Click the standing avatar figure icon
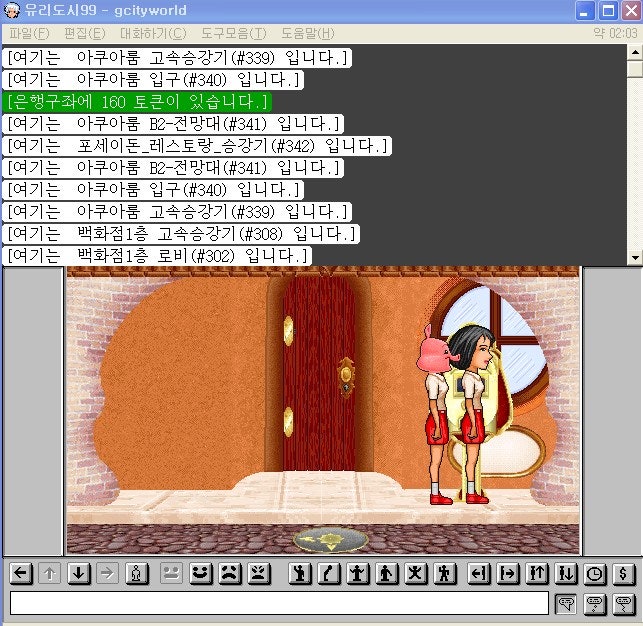 click(138, 574)
